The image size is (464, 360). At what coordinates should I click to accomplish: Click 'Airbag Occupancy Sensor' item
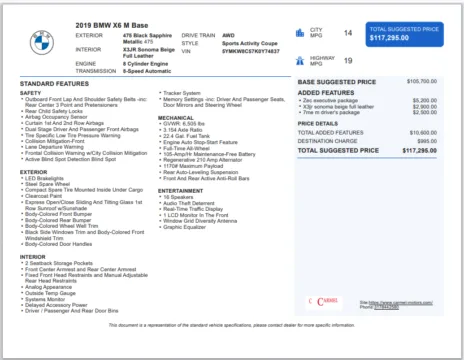[56, 117]
